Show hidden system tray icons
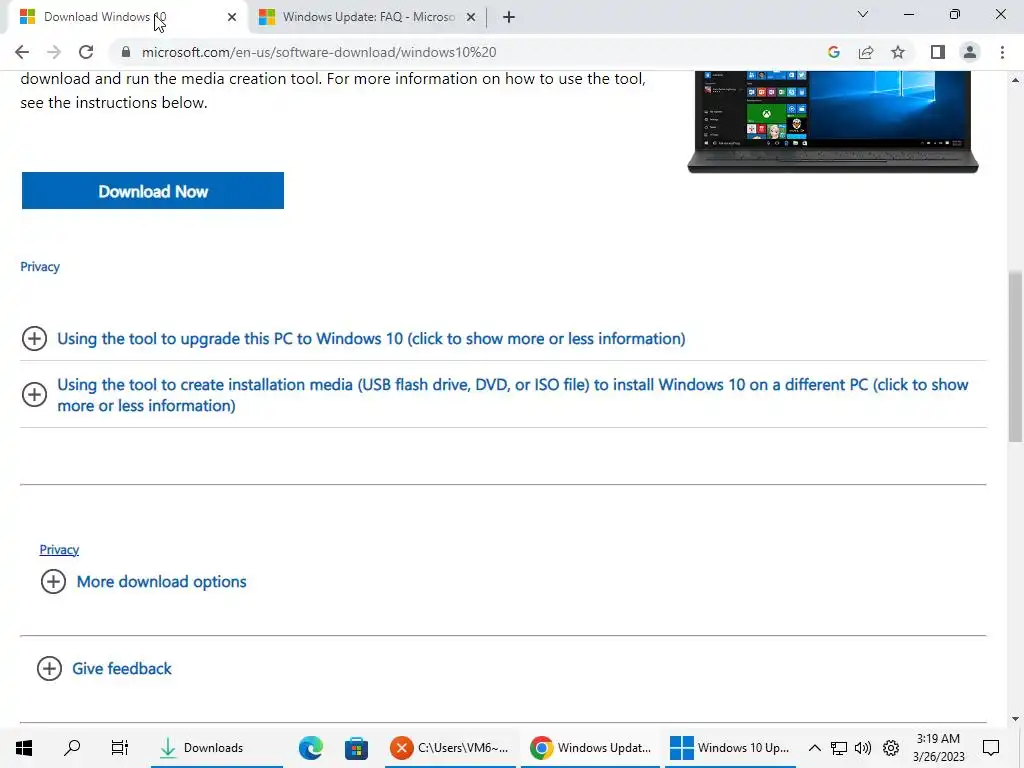 (x=814, y=748)
